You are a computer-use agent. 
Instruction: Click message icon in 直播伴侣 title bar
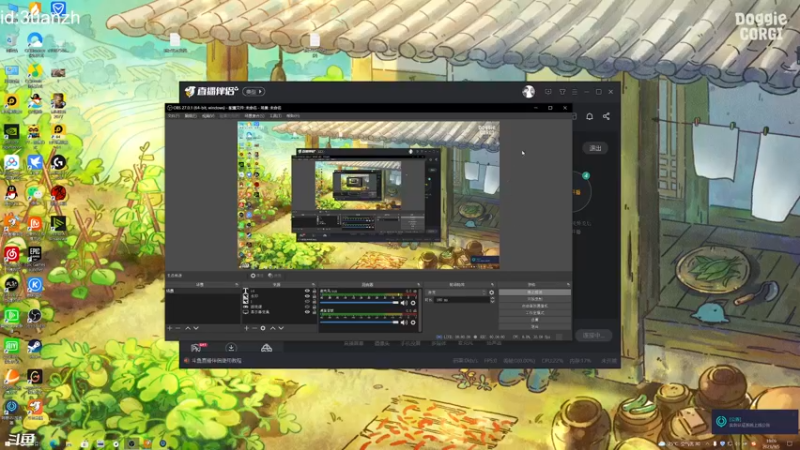tap(548, 92)
